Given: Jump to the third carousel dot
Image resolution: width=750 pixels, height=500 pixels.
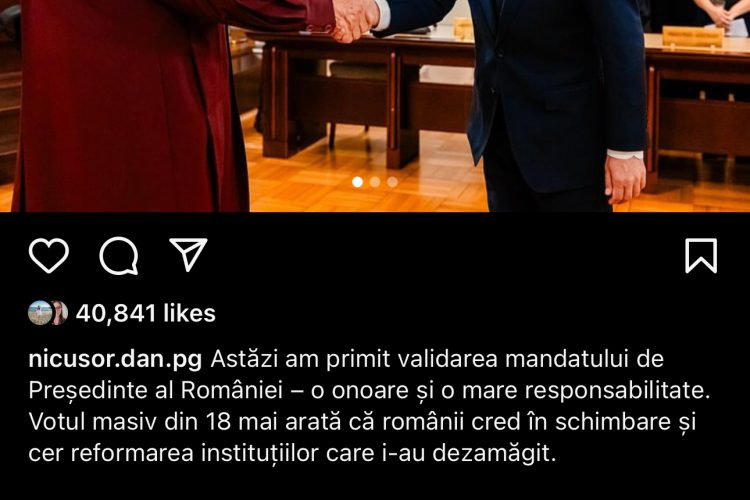Looking at the screenshot, I should pyautogui.click(x=392, y=182).
